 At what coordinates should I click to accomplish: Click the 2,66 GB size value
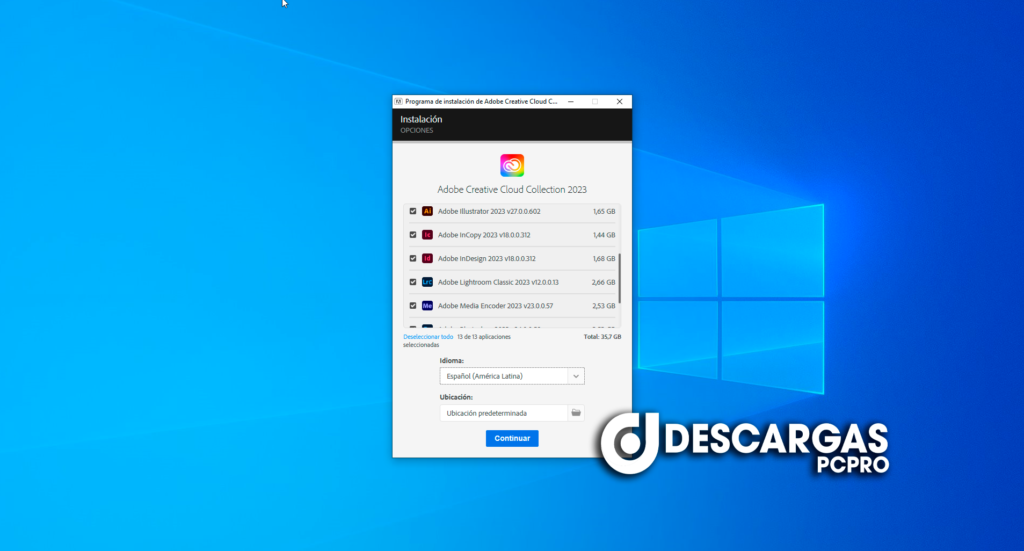click(x=603, y=282)
